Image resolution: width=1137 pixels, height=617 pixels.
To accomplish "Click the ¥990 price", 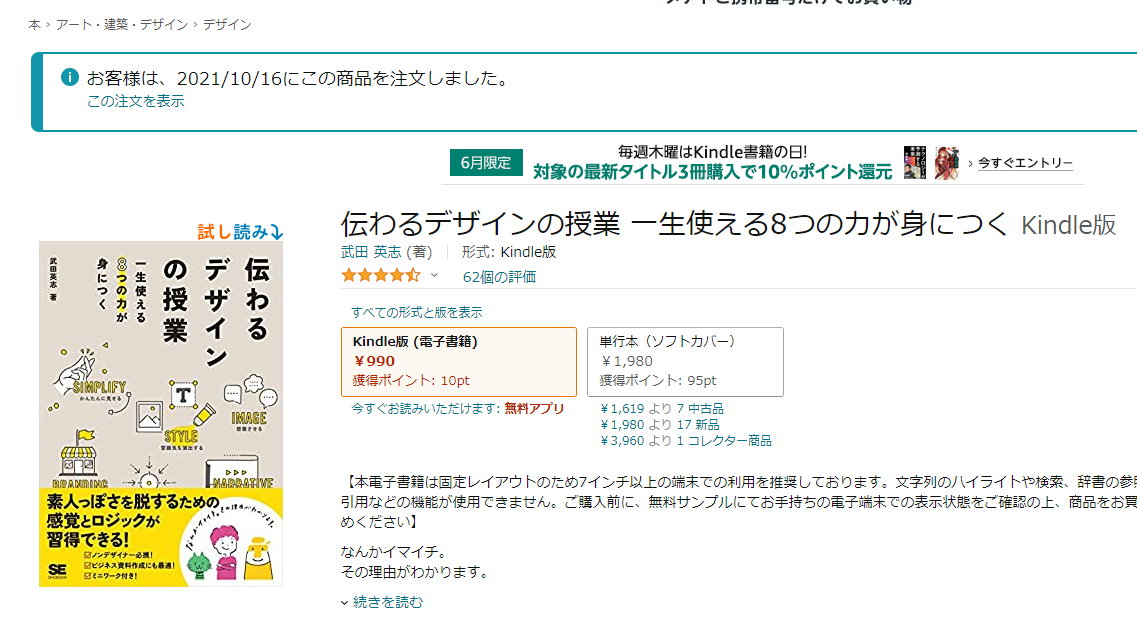I will [374, 361].
